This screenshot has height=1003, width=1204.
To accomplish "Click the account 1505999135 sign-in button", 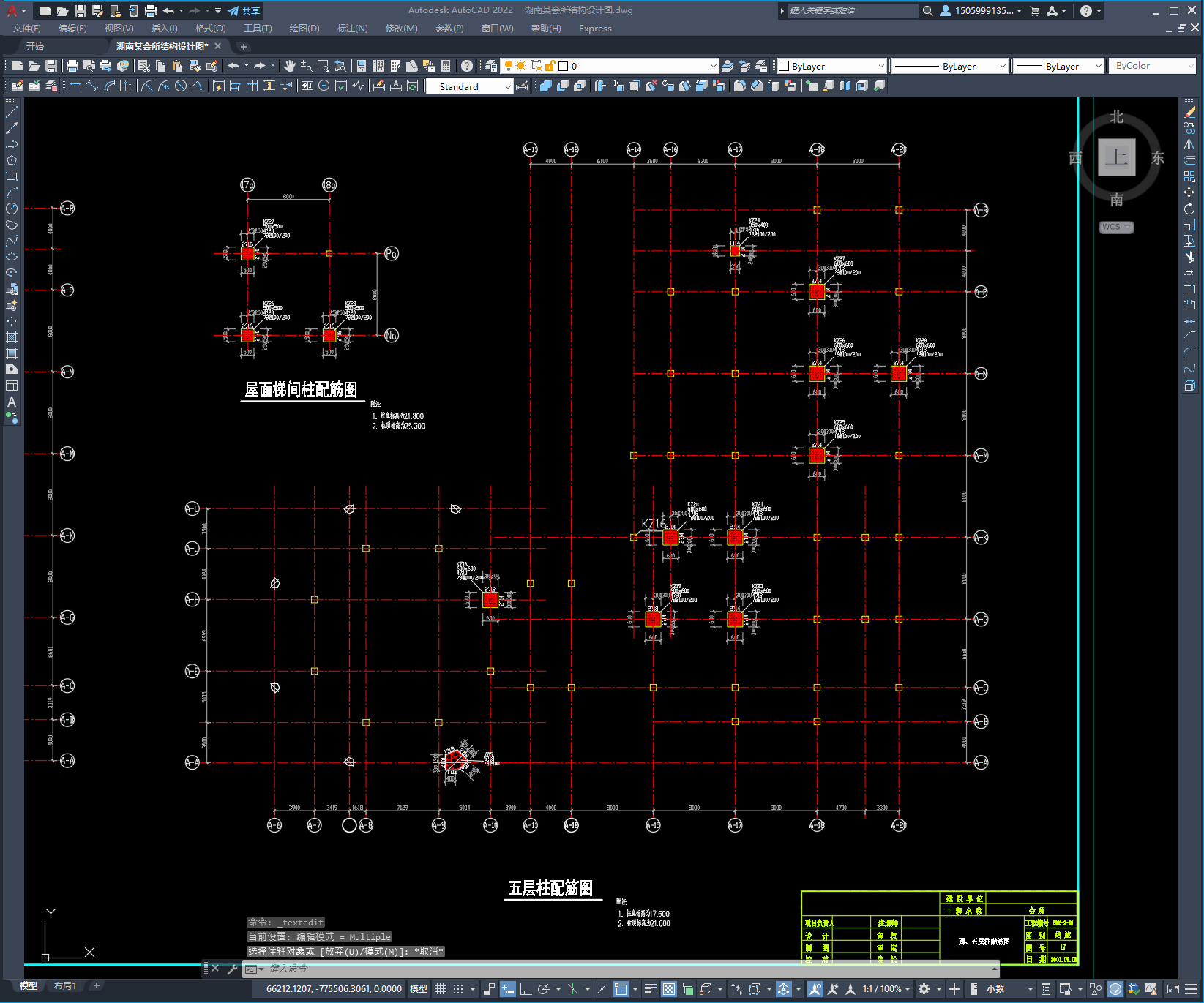I will coord(981,11).
